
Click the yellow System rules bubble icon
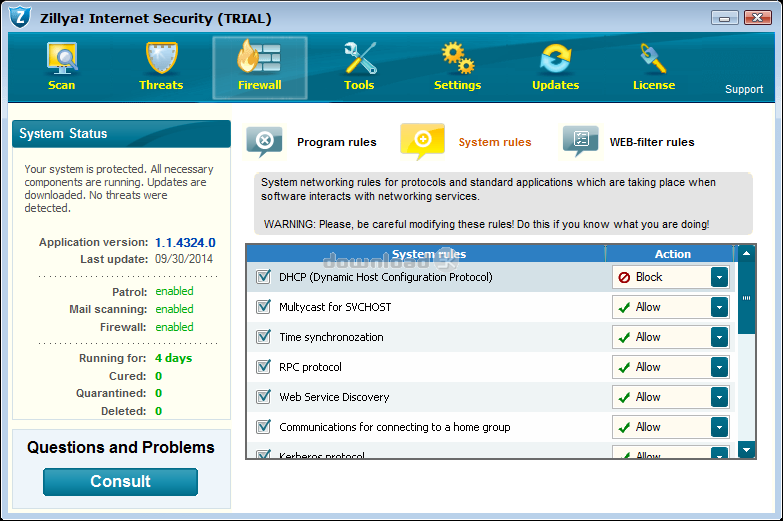point(422,141)
